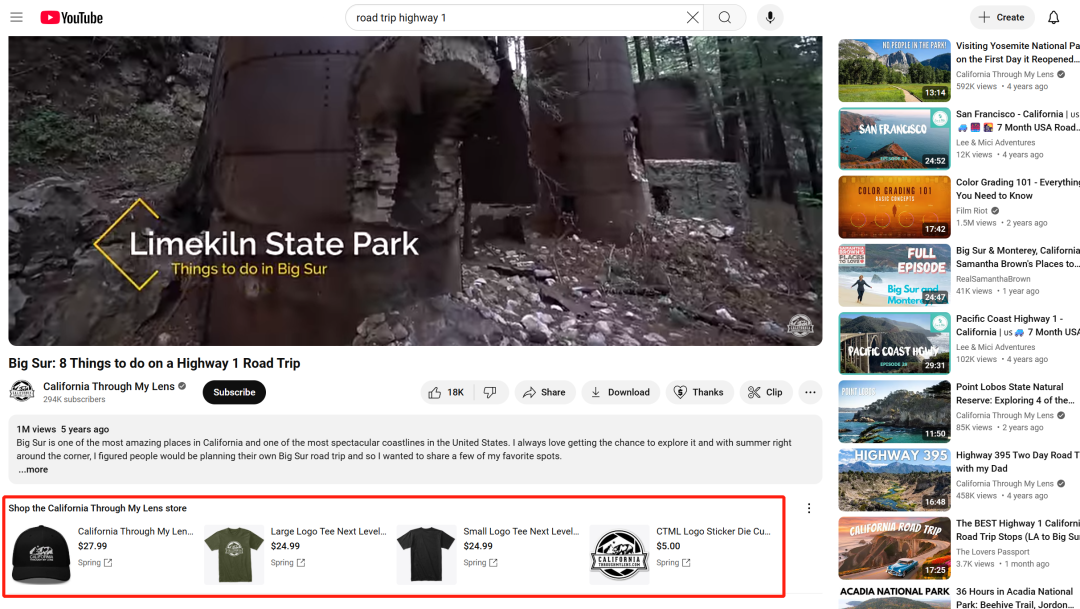Open the shop section's three-dot menu
The image size is (1080, 609).
point(808,507)
